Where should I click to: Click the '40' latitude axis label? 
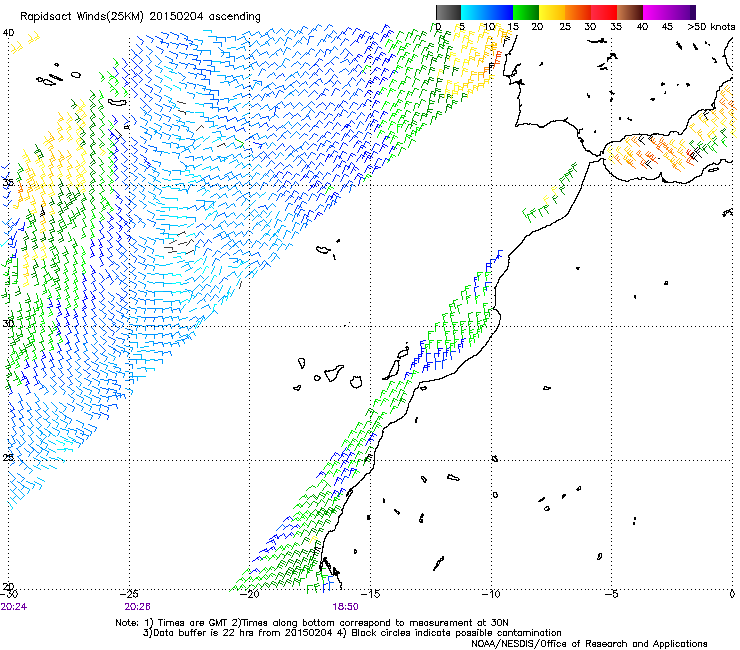tap(8, 33)
